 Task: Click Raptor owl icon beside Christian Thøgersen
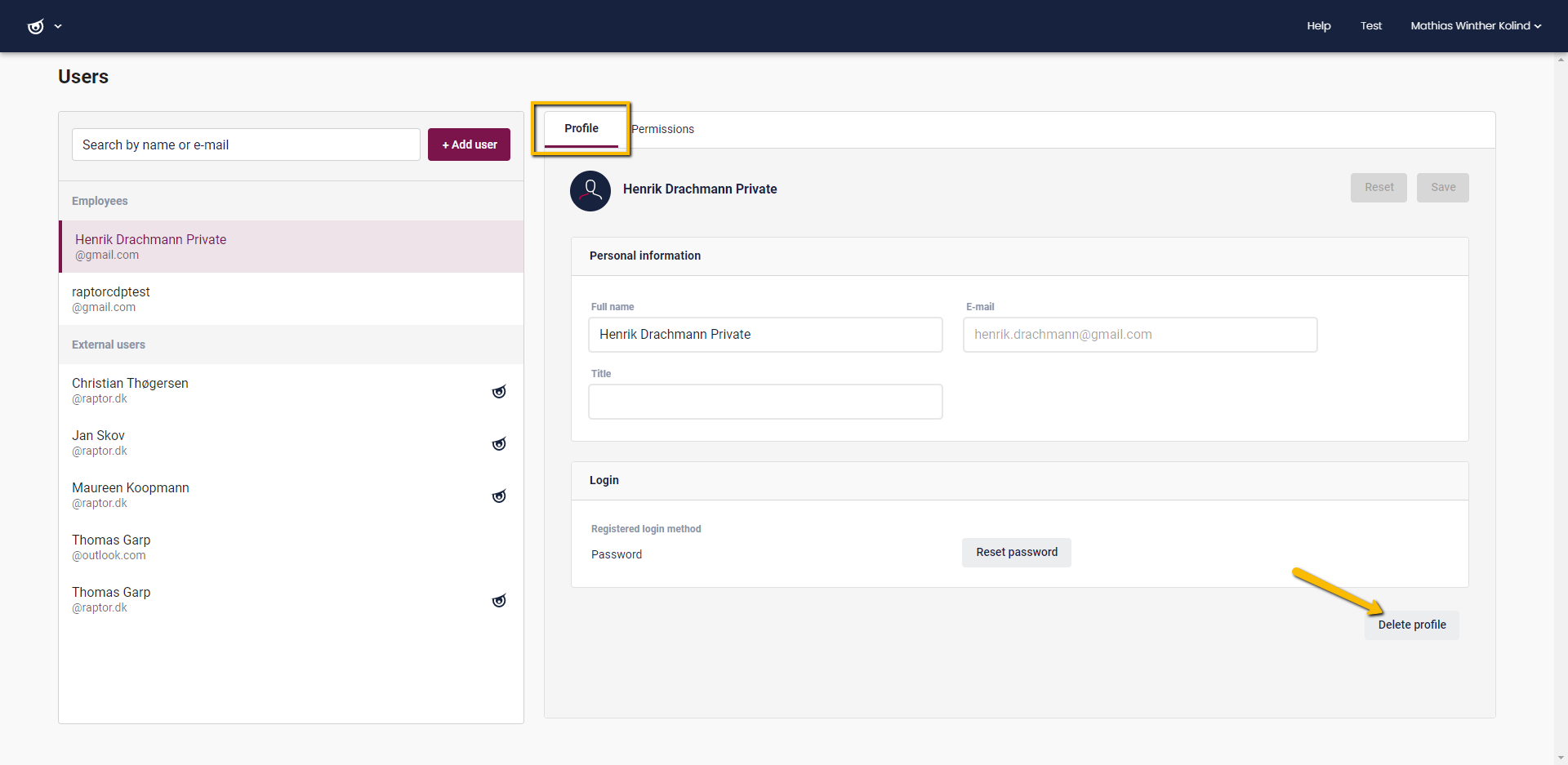499,391
